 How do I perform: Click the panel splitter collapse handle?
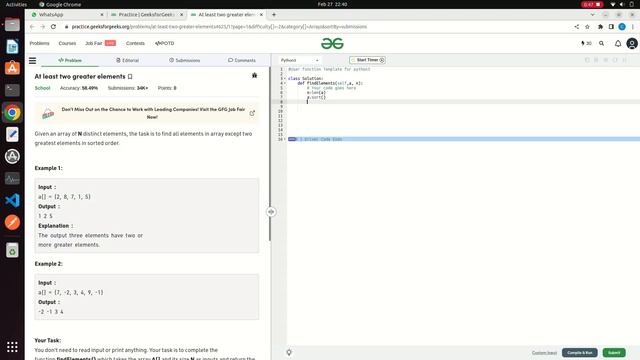tap(271, 212)
